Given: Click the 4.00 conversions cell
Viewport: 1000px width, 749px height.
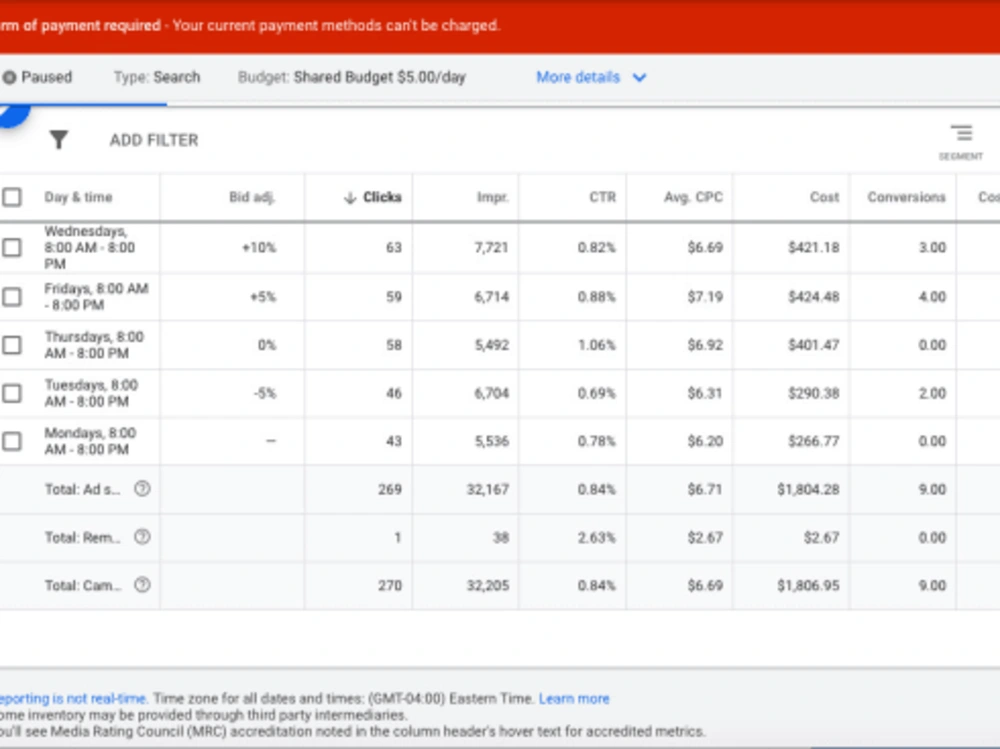Looking at the screenshot, I should 932,297.
